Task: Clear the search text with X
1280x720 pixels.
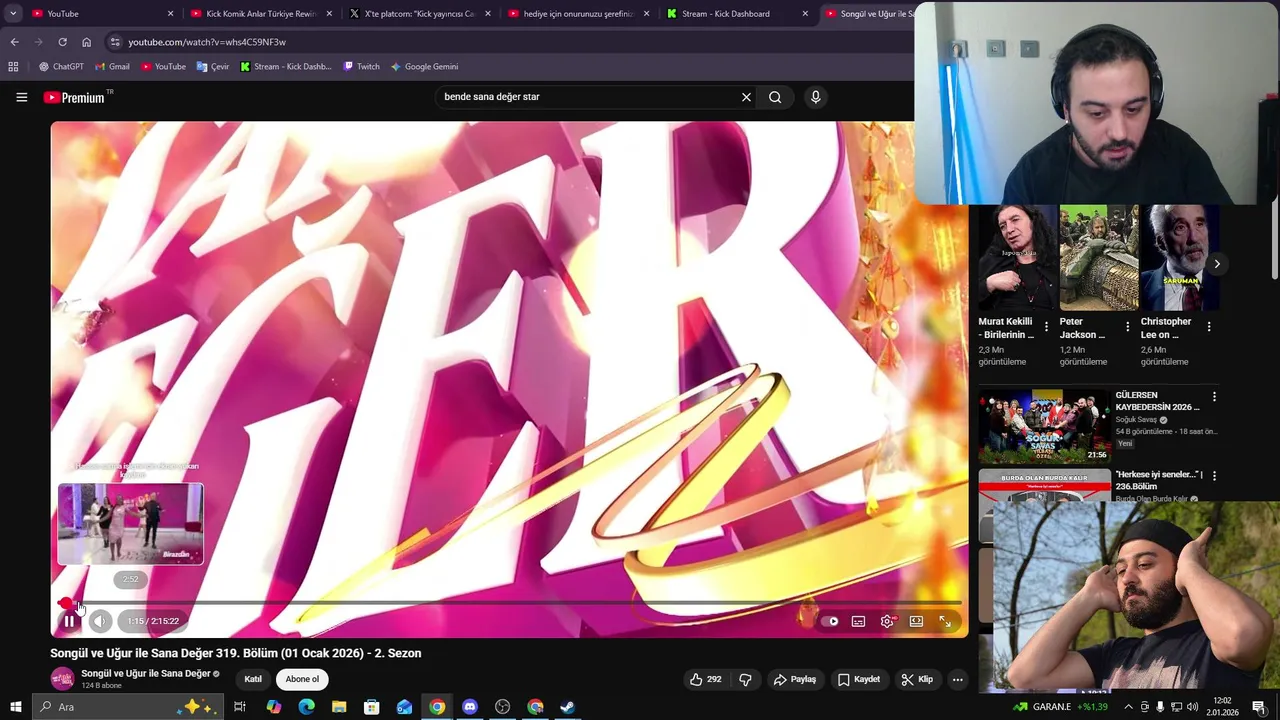Action: tap(746, 97)
